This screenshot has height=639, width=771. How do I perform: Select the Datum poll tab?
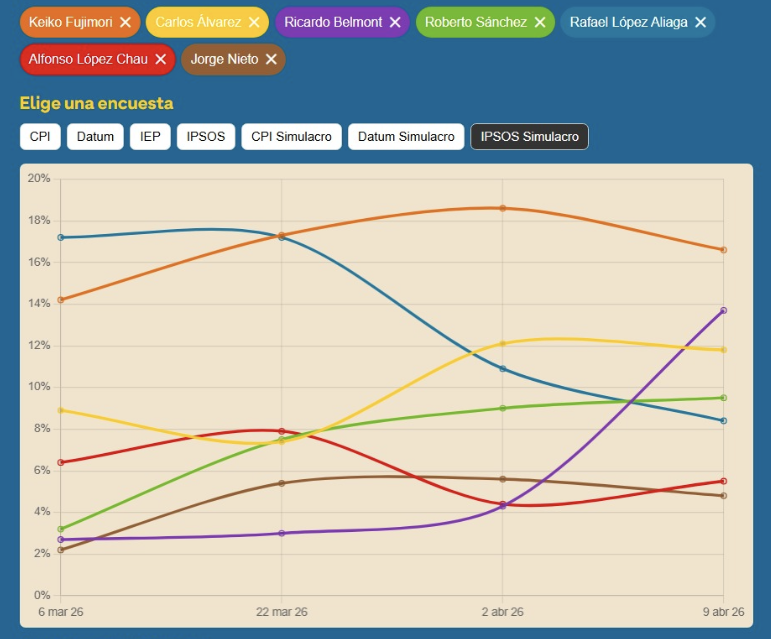click(95, 136)
